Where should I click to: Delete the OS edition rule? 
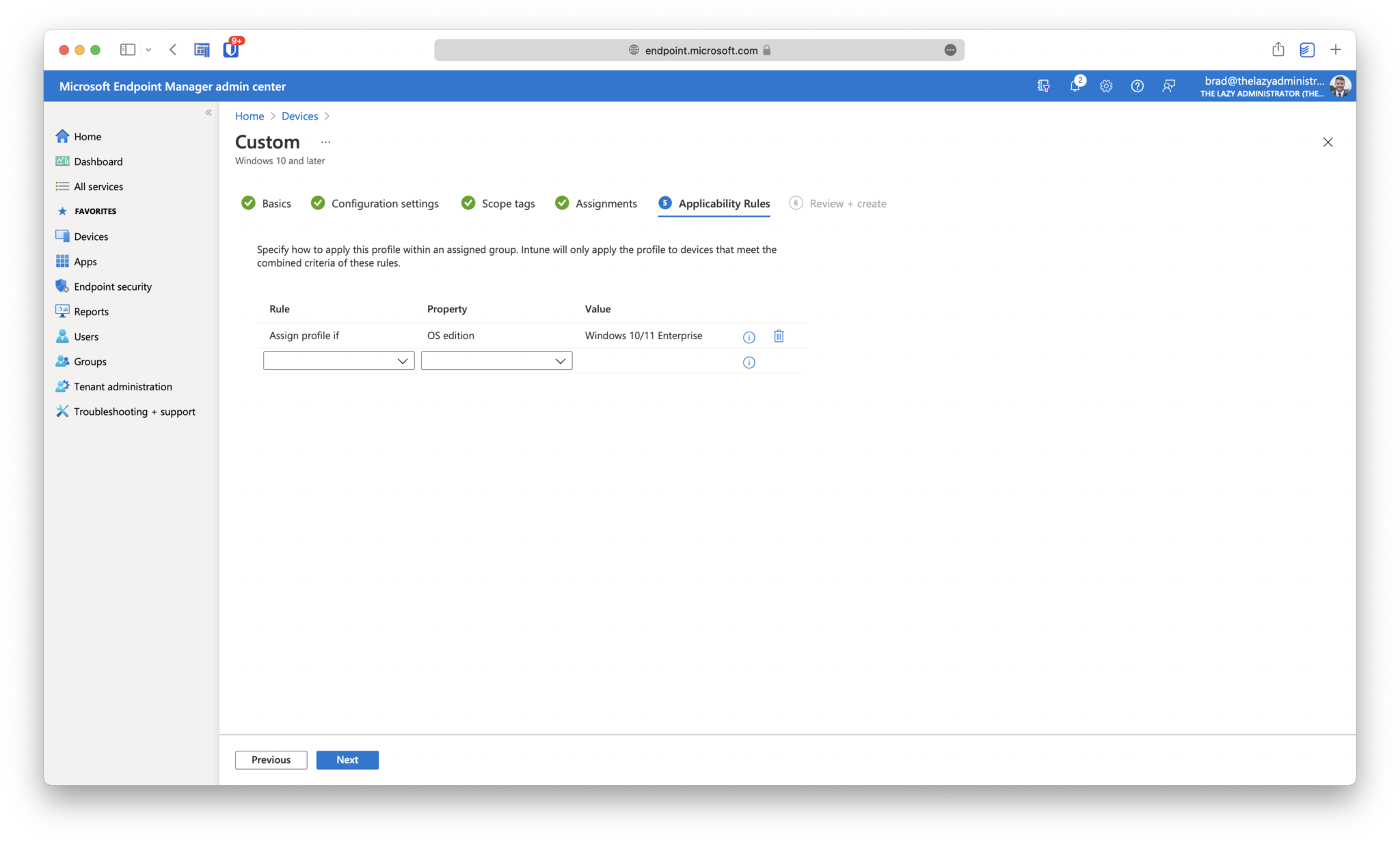(779, 336)
